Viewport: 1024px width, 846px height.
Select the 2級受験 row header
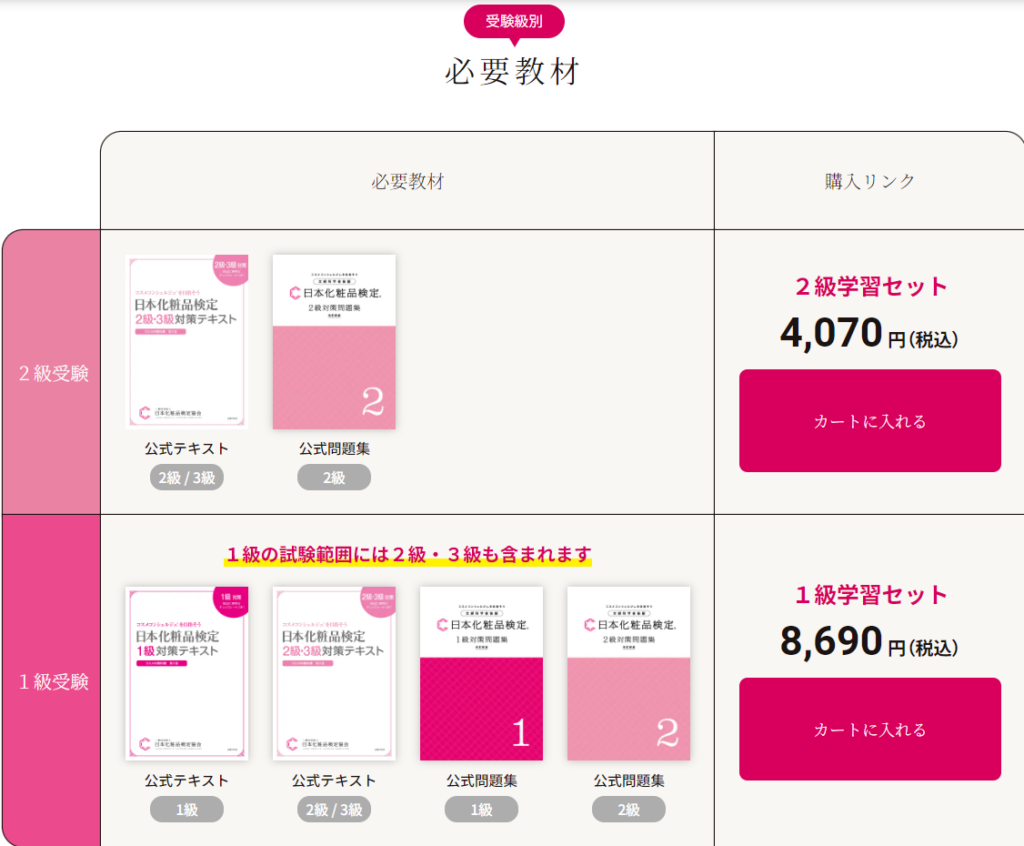[52, 372]
